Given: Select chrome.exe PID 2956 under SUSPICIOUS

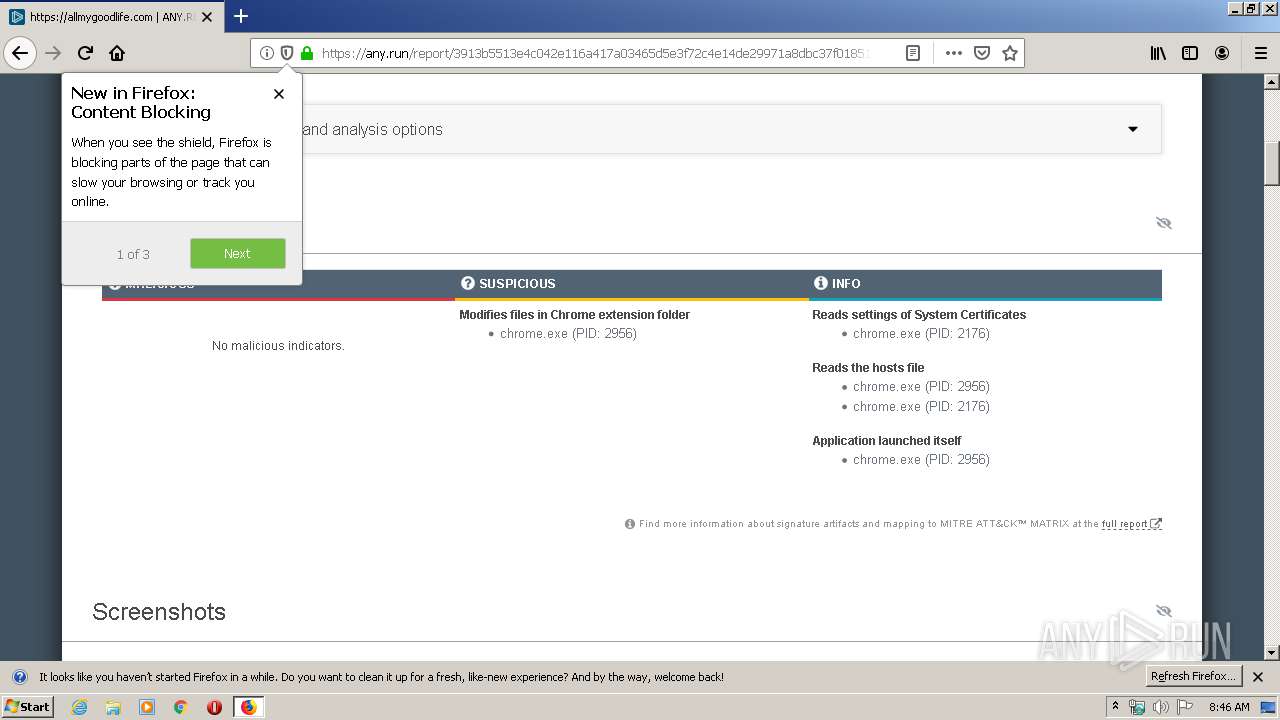Looking at the screenshot, I should 568,334.
